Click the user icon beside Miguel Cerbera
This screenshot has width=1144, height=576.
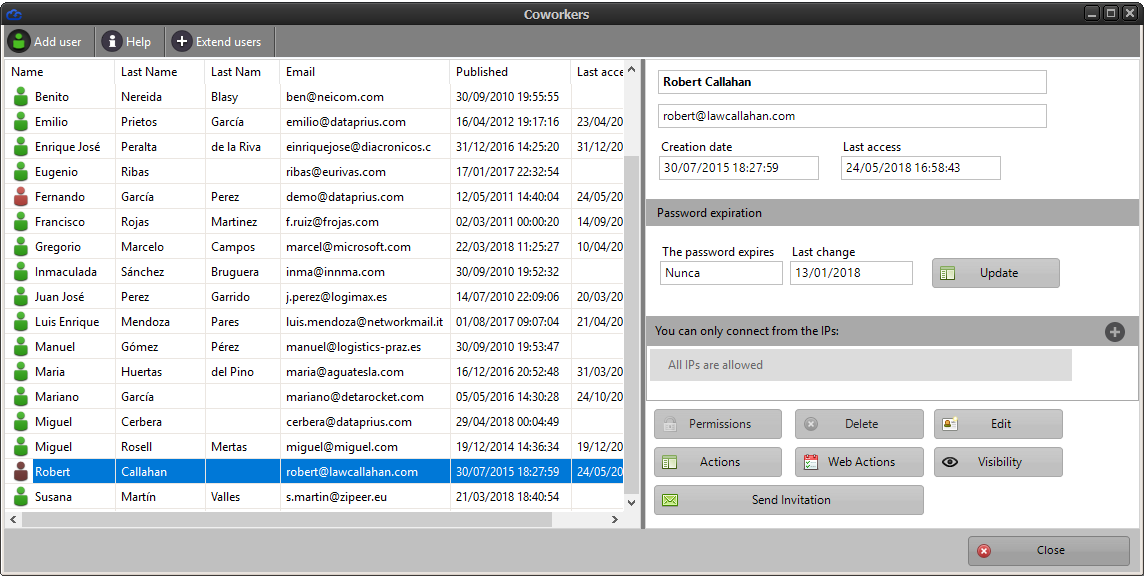point(21,421)
